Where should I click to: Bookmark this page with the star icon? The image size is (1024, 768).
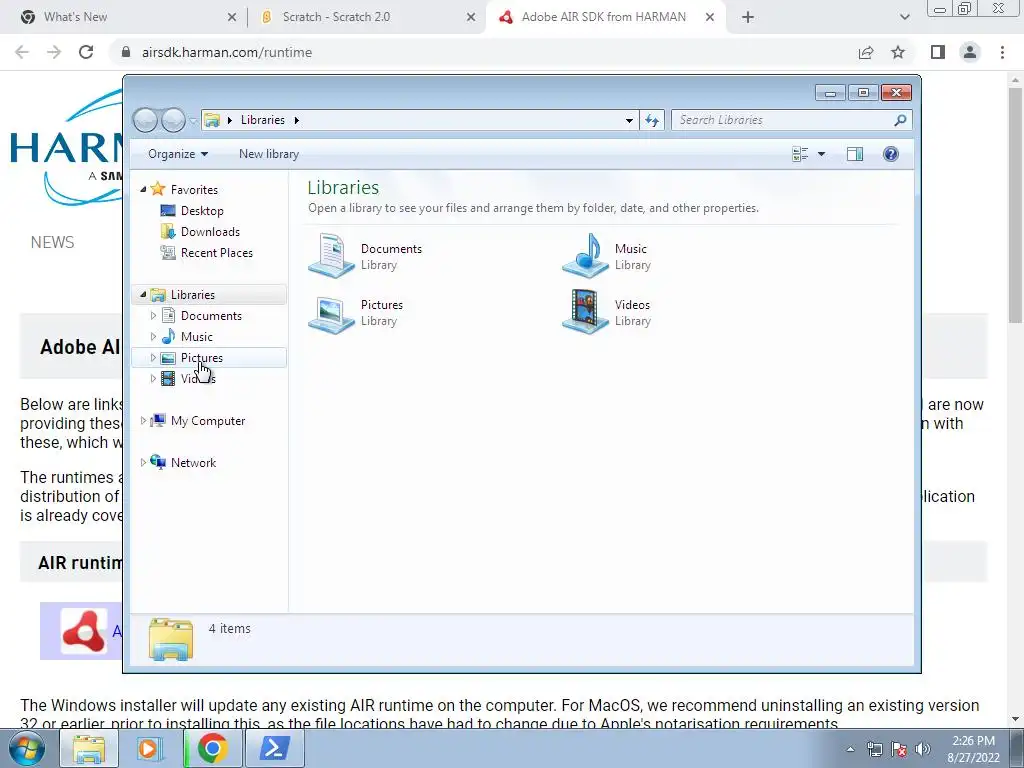point(898,52)
